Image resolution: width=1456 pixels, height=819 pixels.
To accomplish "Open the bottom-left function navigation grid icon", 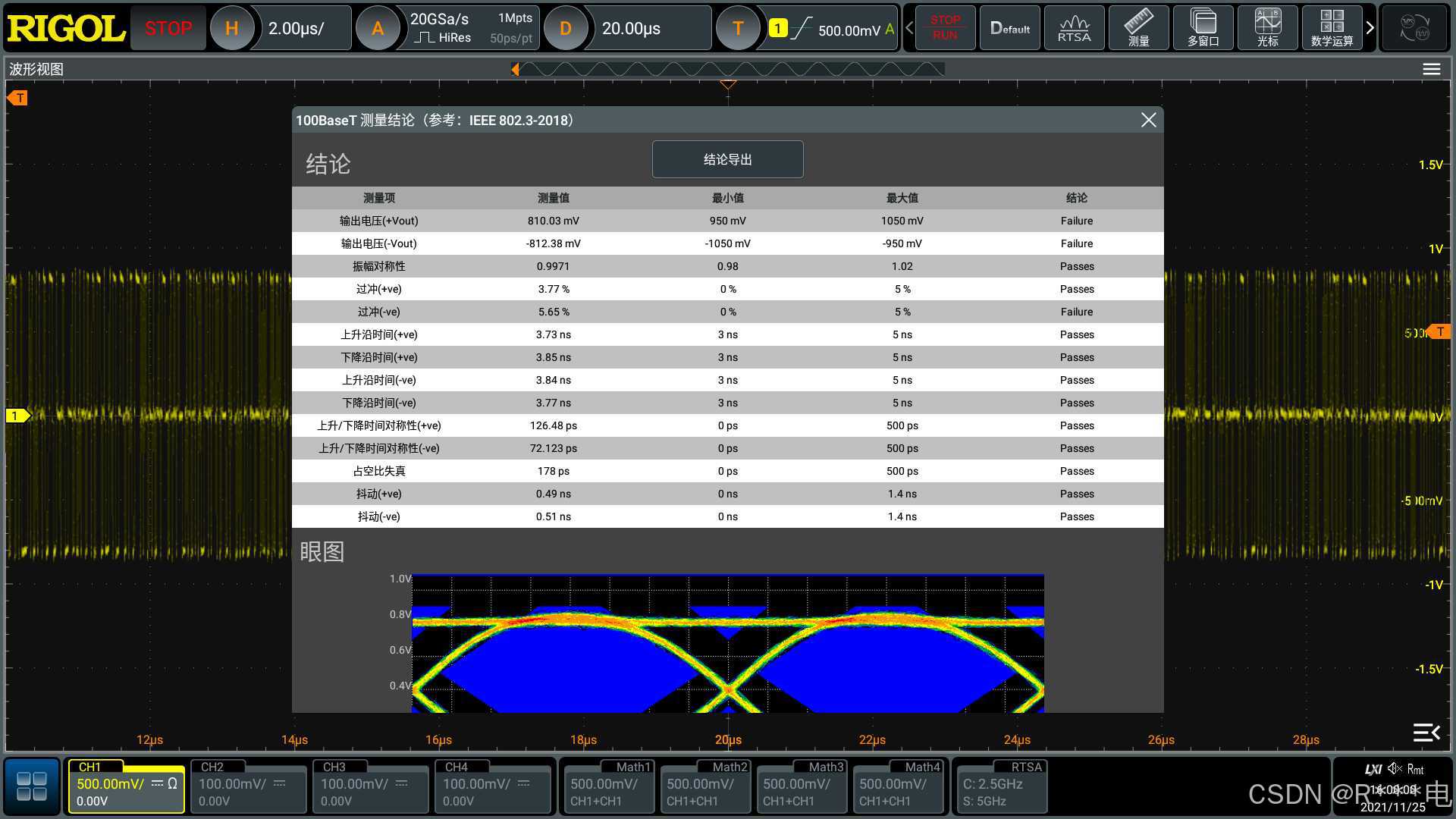I will coord(32,786).
